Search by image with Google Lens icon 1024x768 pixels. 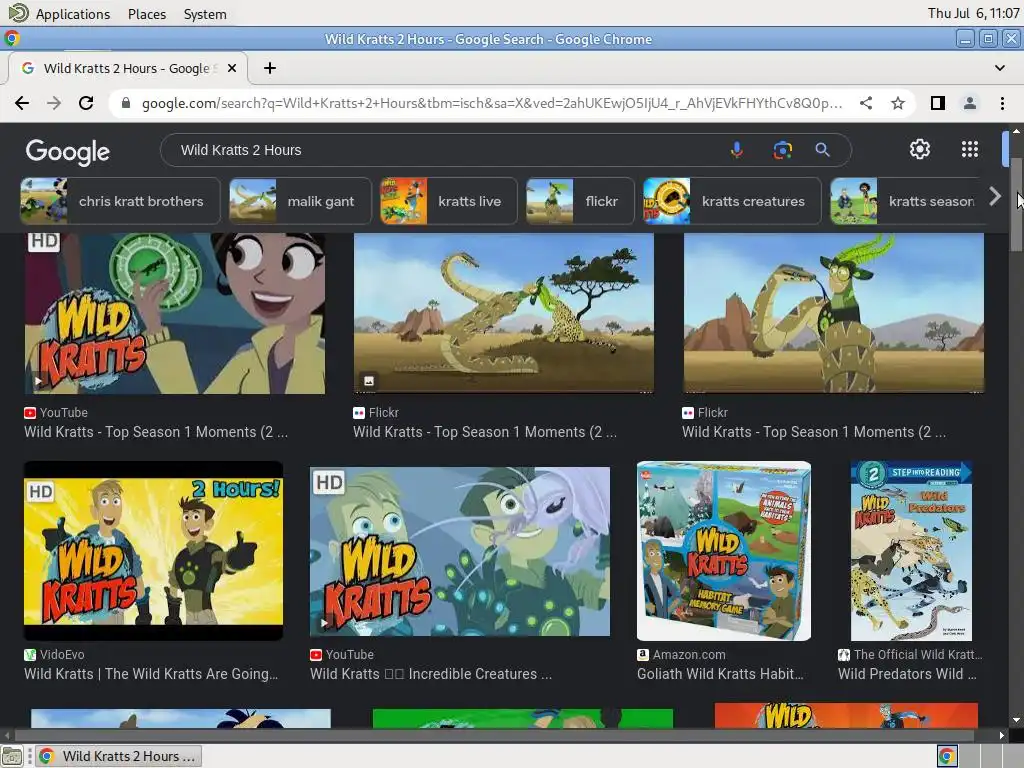782,150
